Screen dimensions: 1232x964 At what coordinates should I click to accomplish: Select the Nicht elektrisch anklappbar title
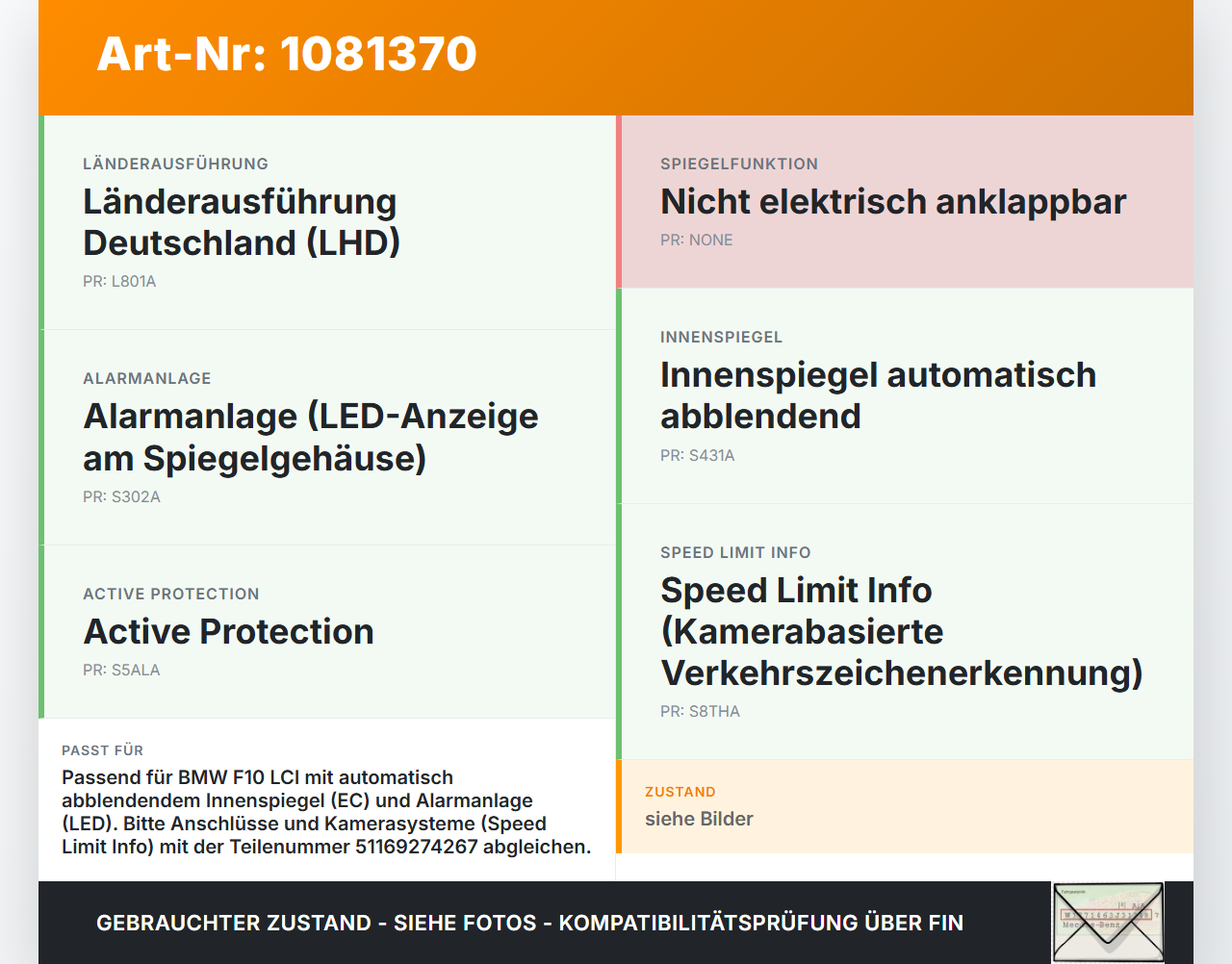click(893, 202)
